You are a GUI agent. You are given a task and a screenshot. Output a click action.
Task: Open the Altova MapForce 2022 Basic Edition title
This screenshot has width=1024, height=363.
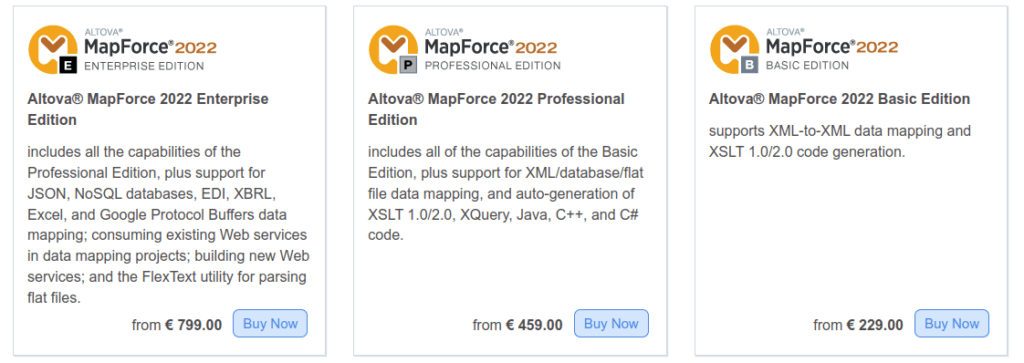tap(840, 99)
